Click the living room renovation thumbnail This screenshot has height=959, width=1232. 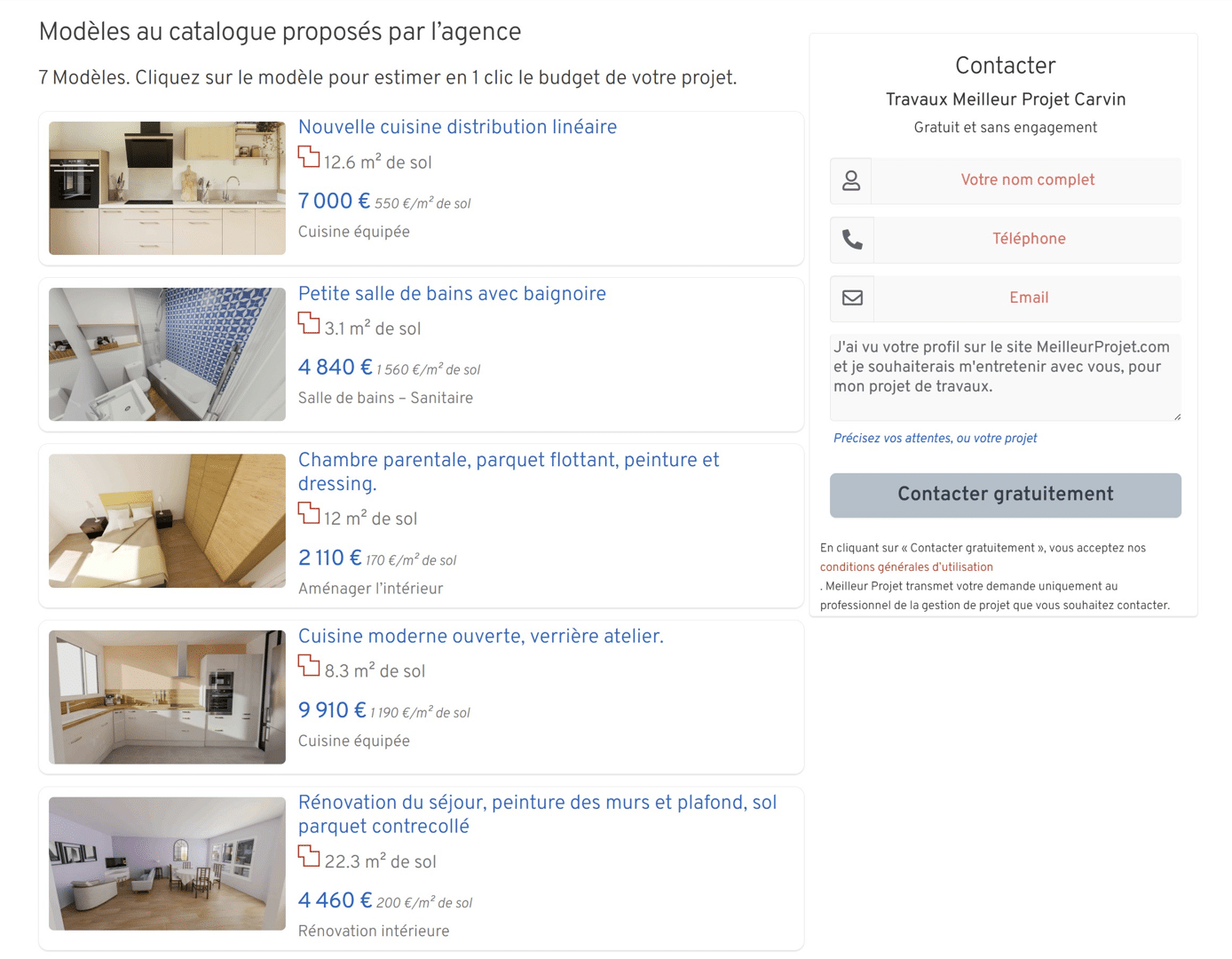[167, 864]
